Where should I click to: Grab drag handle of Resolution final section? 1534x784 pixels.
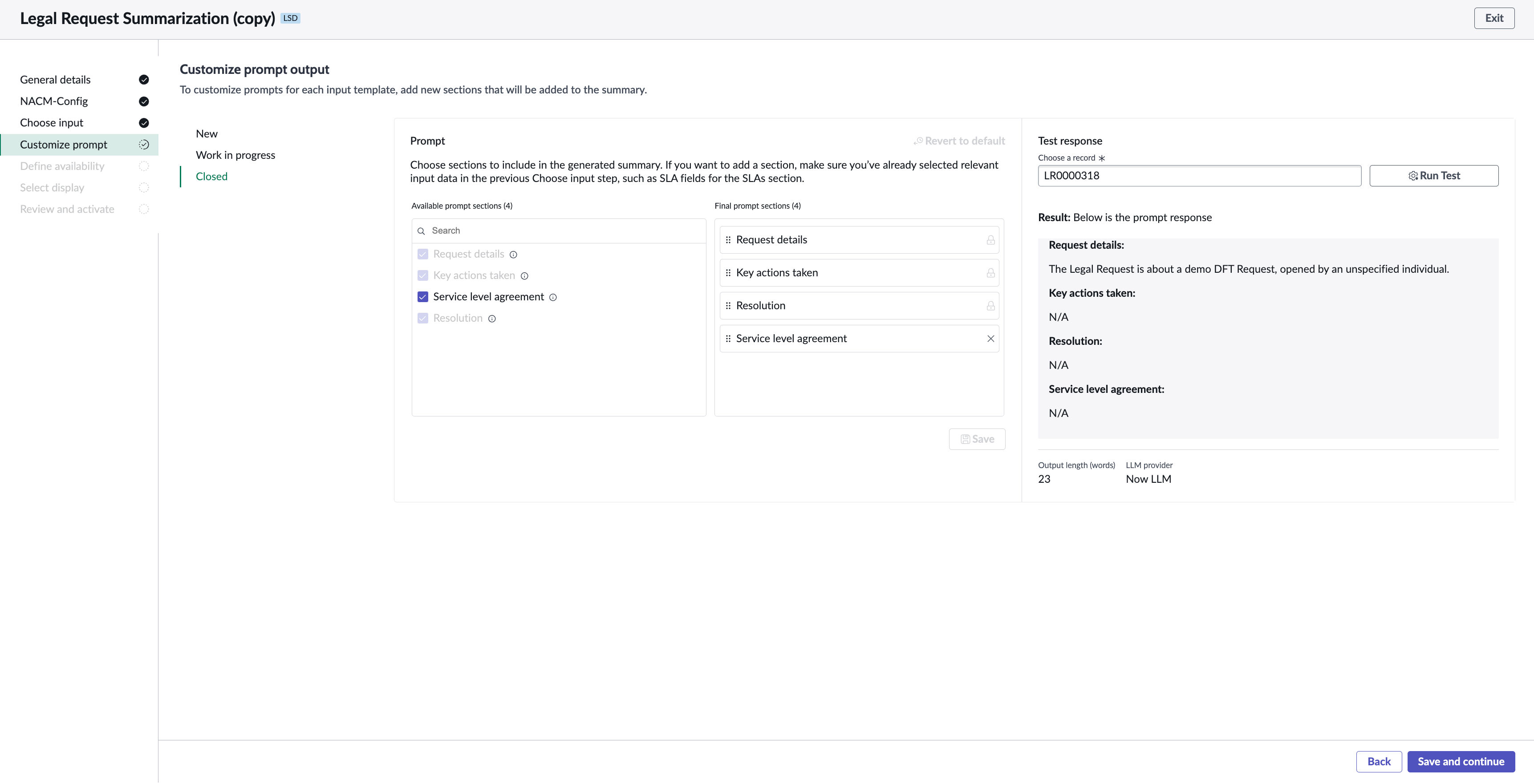[x=728, y=306]
